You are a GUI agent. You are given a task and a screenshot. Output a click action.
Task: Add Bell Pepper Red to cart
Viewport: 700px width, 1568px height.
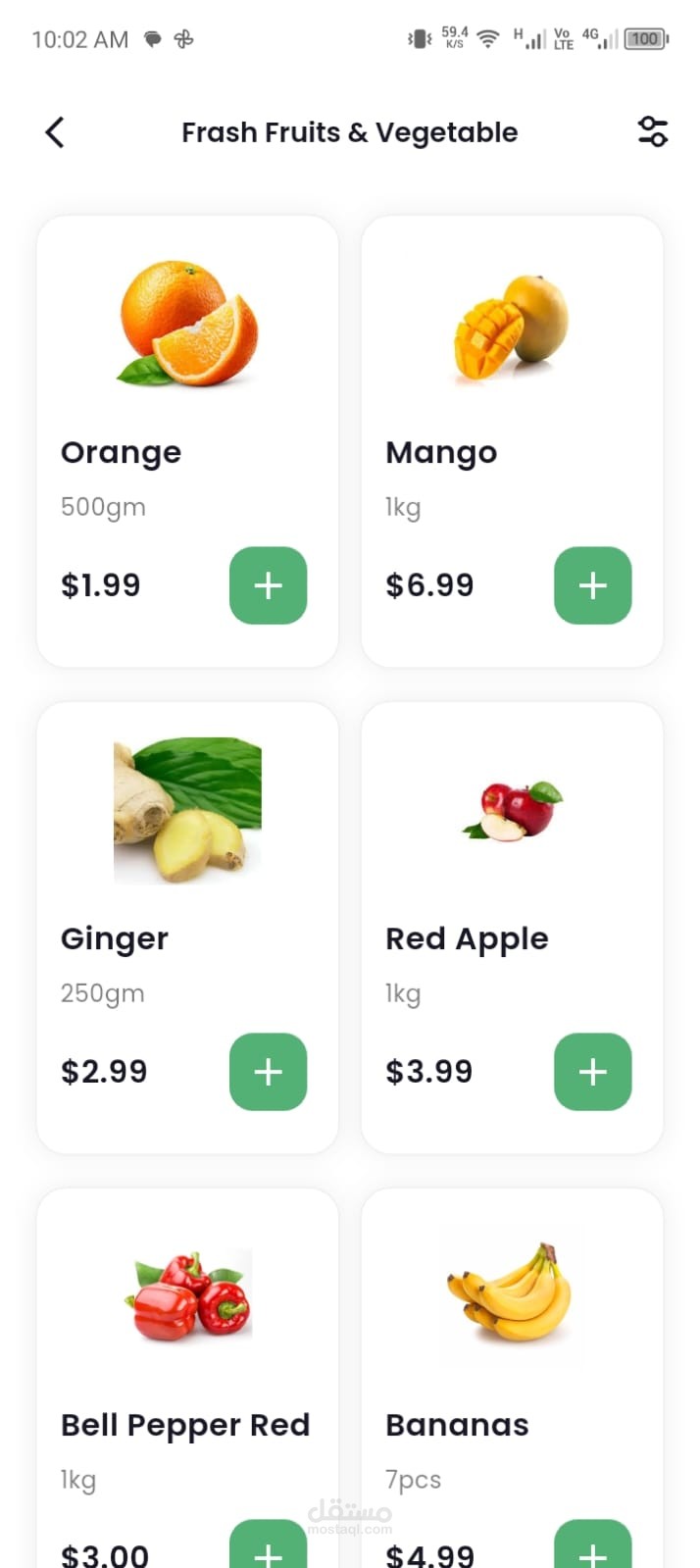[x=268, y=1547]
